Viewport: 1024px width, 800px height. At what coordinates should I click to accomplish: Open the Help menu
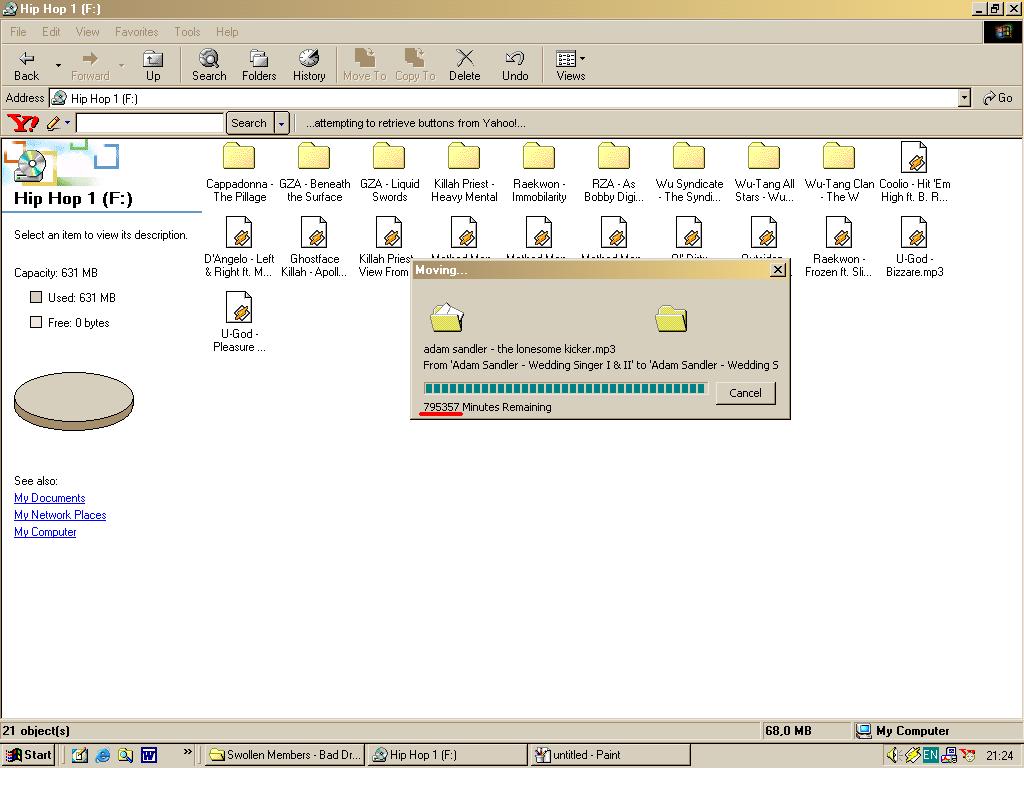pos(227,31)
